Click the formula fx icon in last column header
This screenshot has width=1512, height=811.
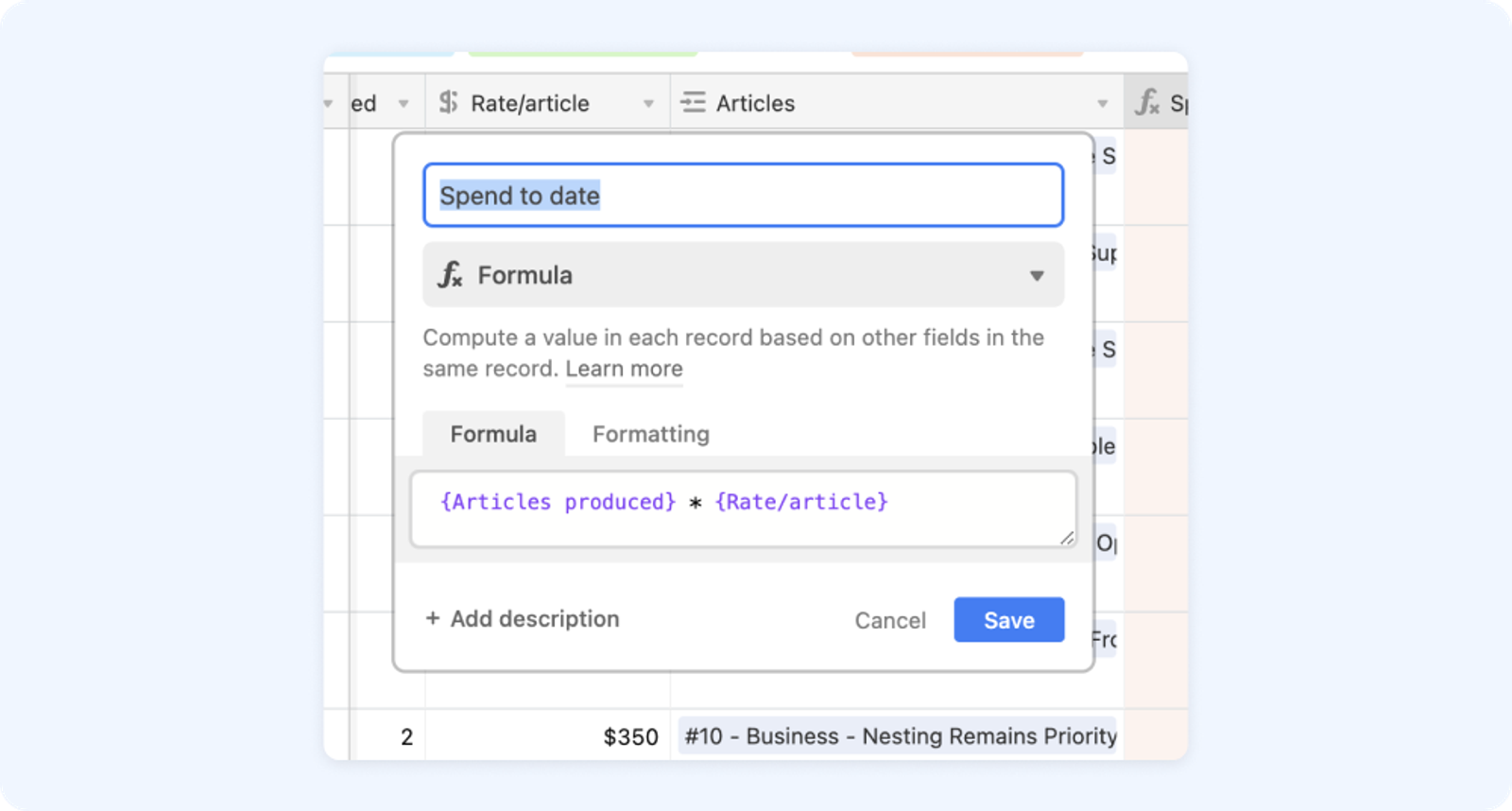coord(1147,102)
